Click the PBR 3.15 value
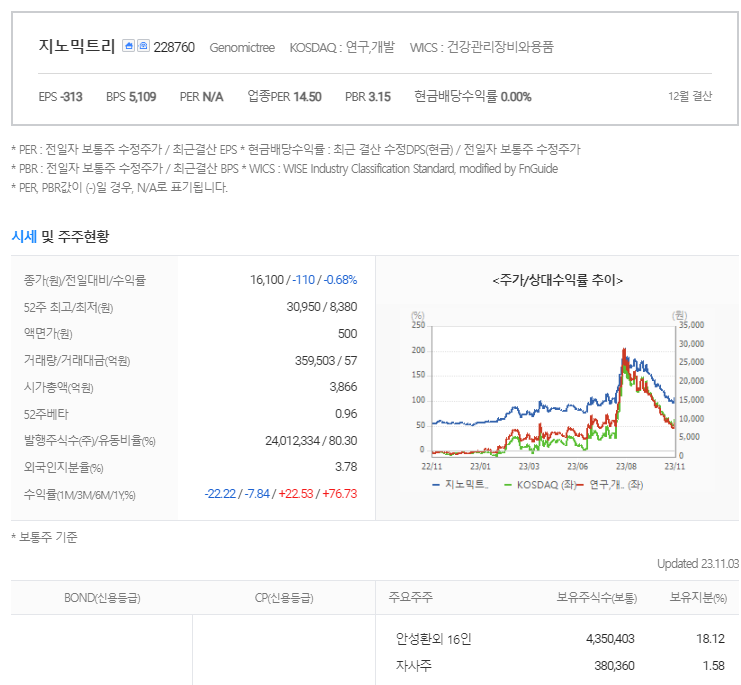Image resolution: width=741 pixels, height=685 pixels. coord(368,97)
